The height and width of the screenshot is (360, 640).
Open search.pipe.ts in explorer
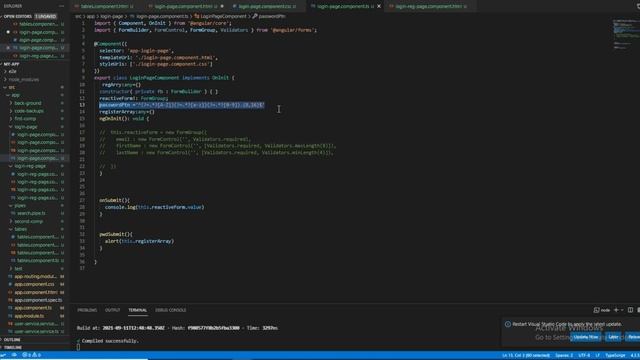point(31,213)
